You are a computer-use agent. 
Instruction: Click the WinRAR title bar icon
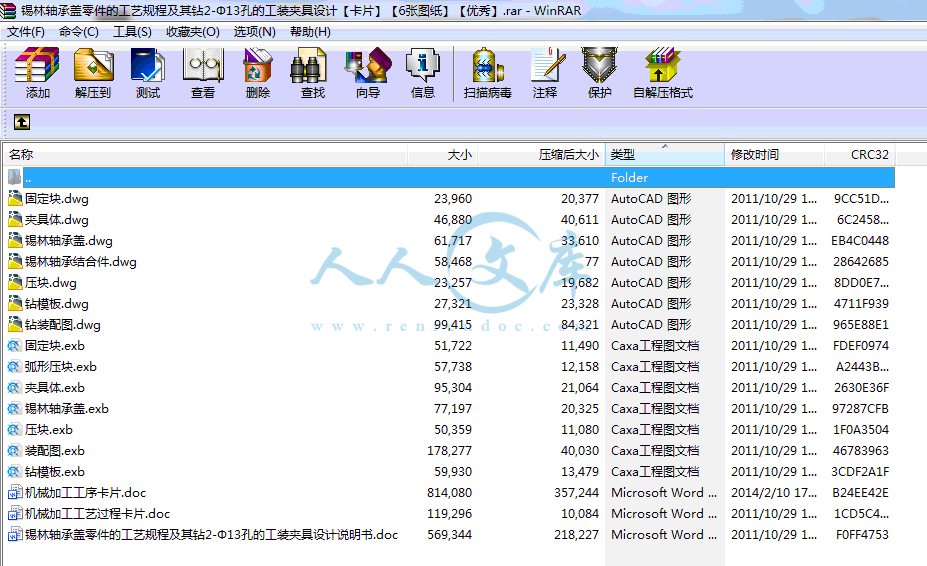coord(8,10)
